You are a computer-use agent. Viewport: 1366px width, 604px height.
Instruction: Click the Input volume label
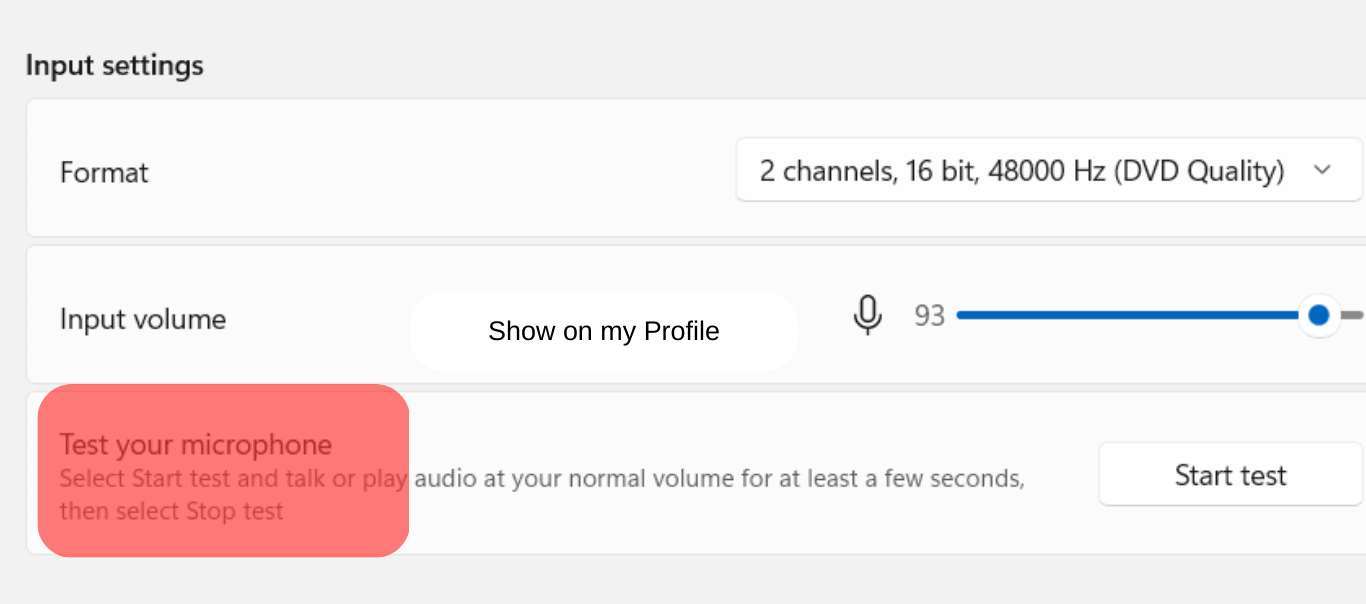pyautogui.click(x=142, y=318)
